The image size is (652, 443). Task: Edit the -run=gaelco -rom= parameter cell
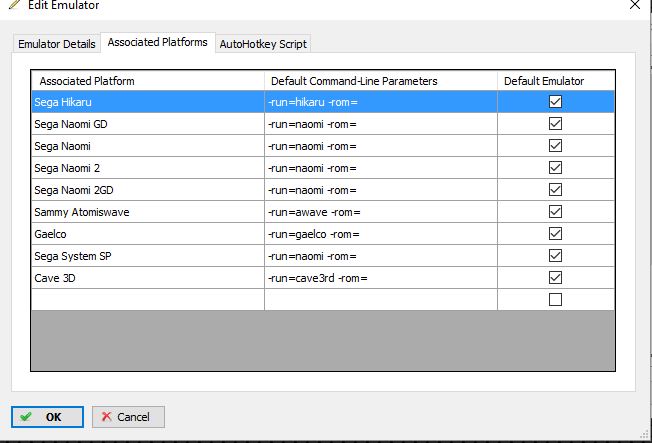(x=381, y=234)
